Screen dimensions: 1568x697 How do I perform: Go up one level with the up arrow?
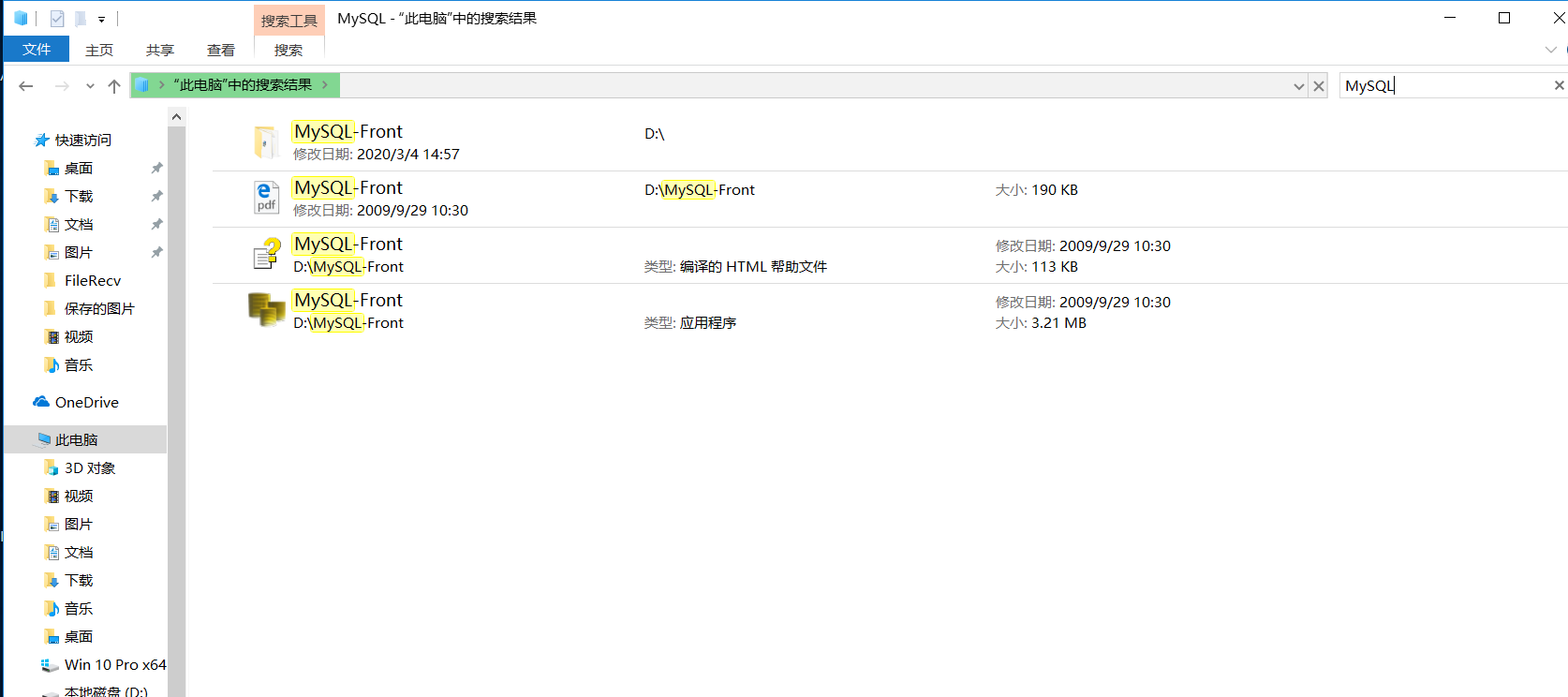(114, 86)
